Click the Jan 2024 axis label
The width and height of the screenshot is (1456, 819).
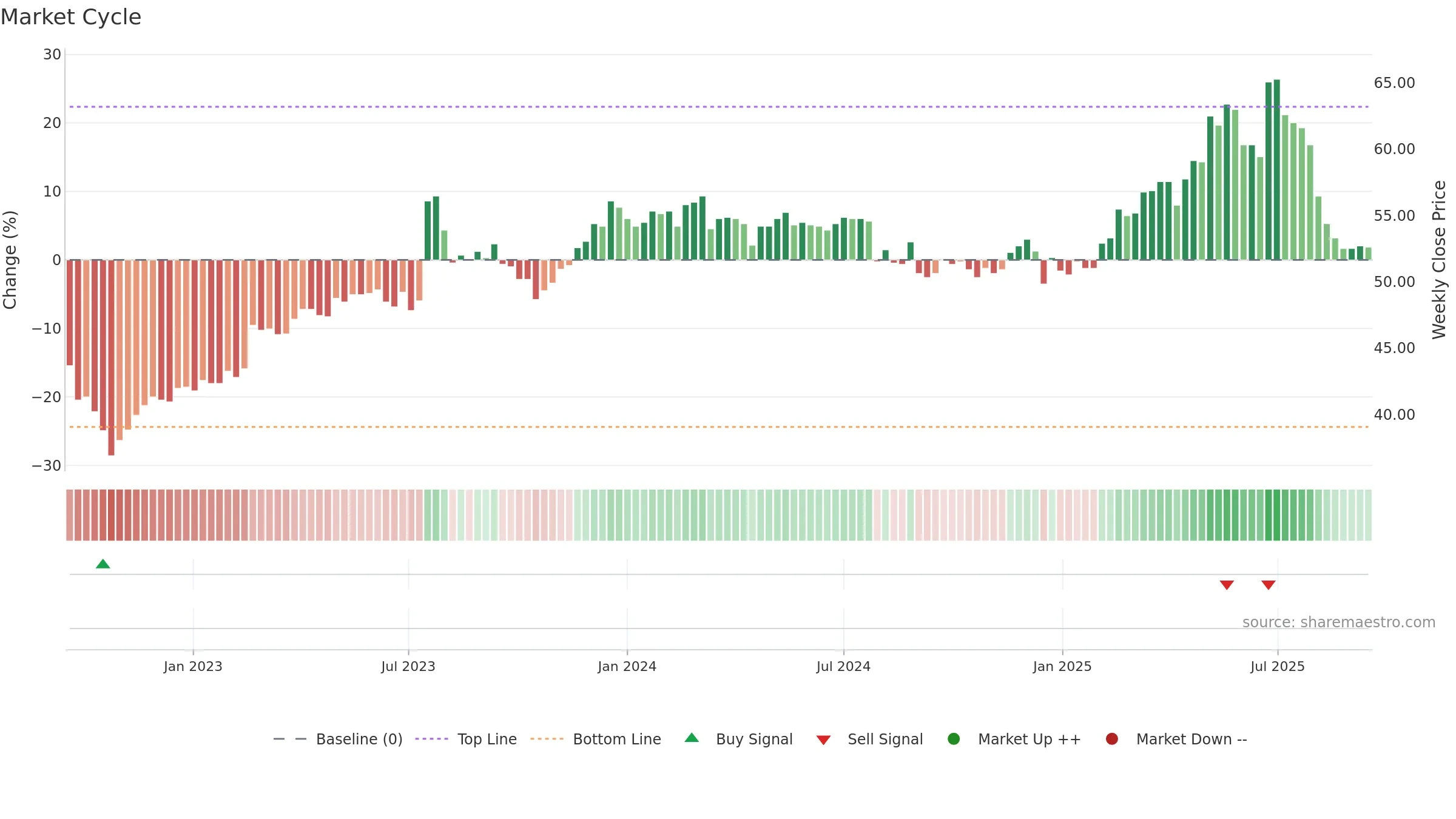coord(627,667)
